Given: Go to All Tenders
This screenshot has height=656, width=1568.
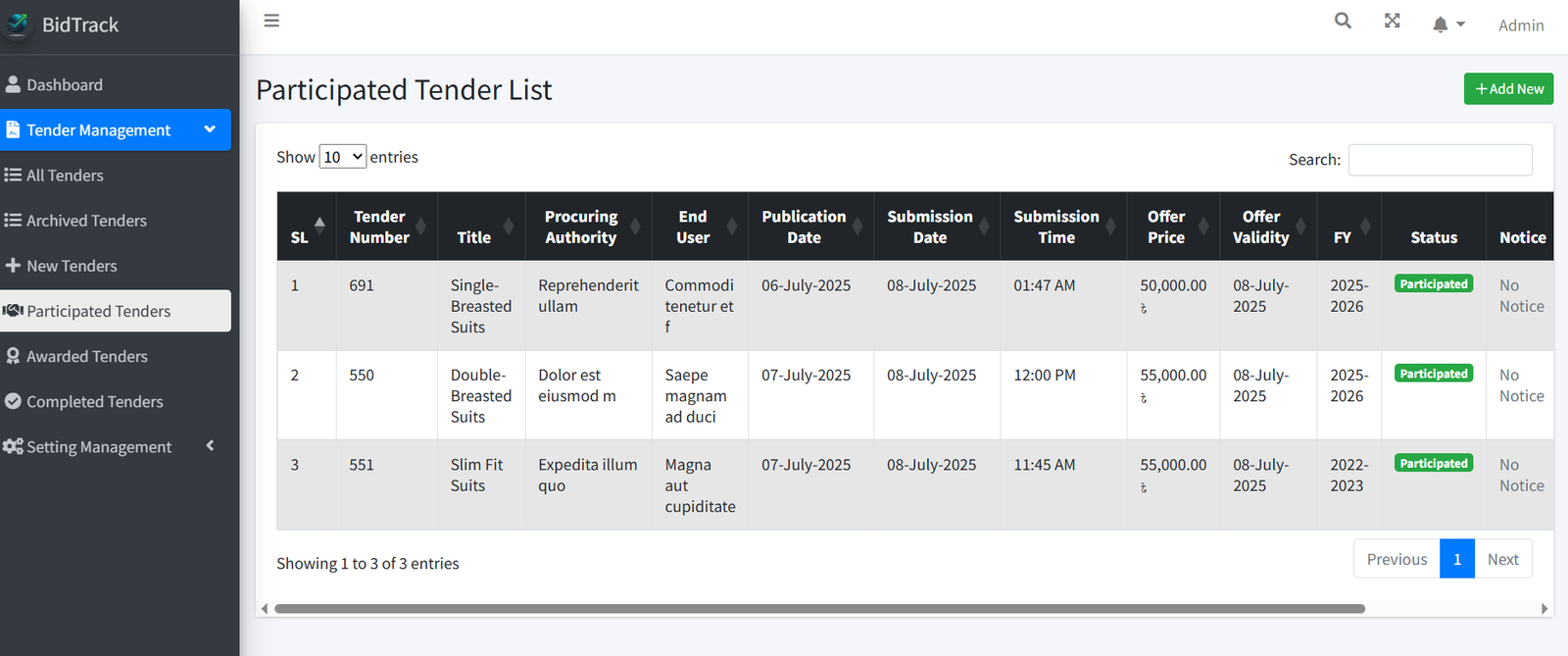Looking at the screenshot, I should [x=65, y=176].
